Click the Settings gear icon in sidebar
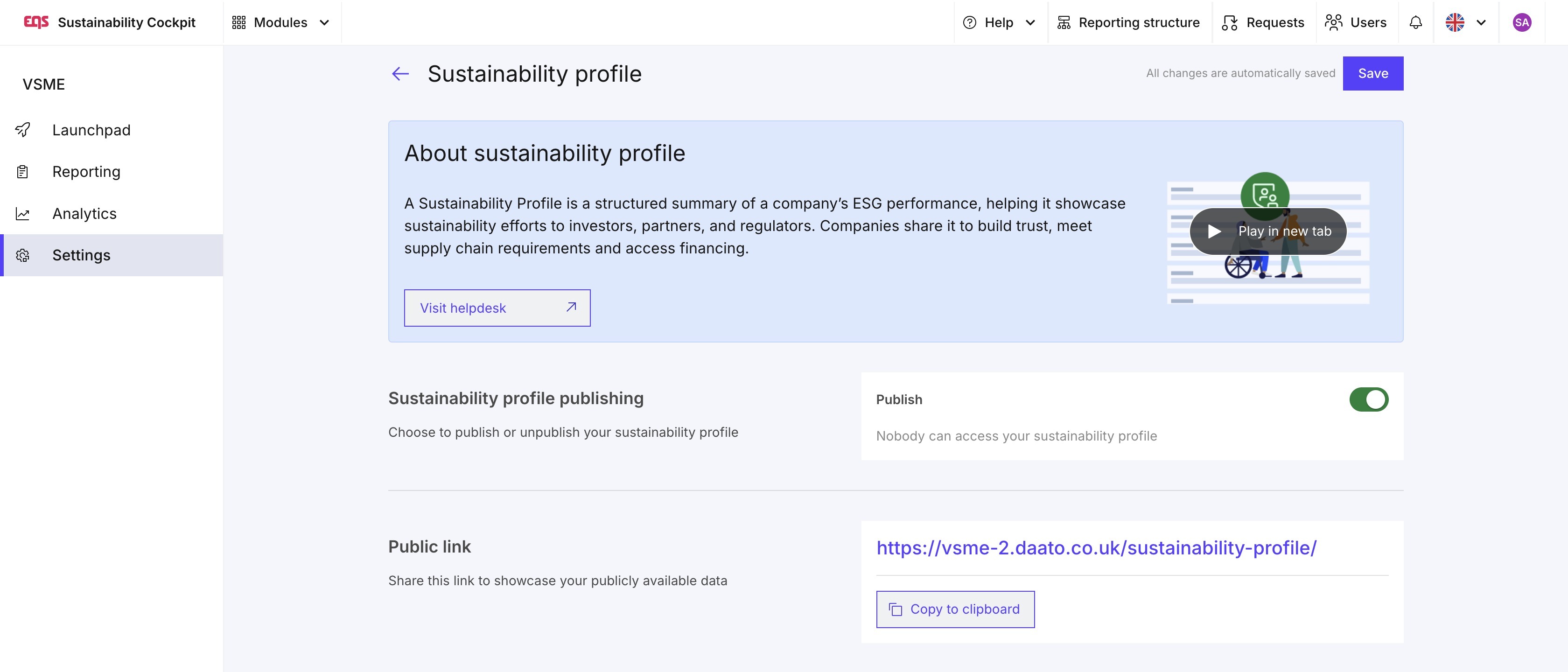The width and height of the screenshot is (1568, 672). click(x=22, y=255)
